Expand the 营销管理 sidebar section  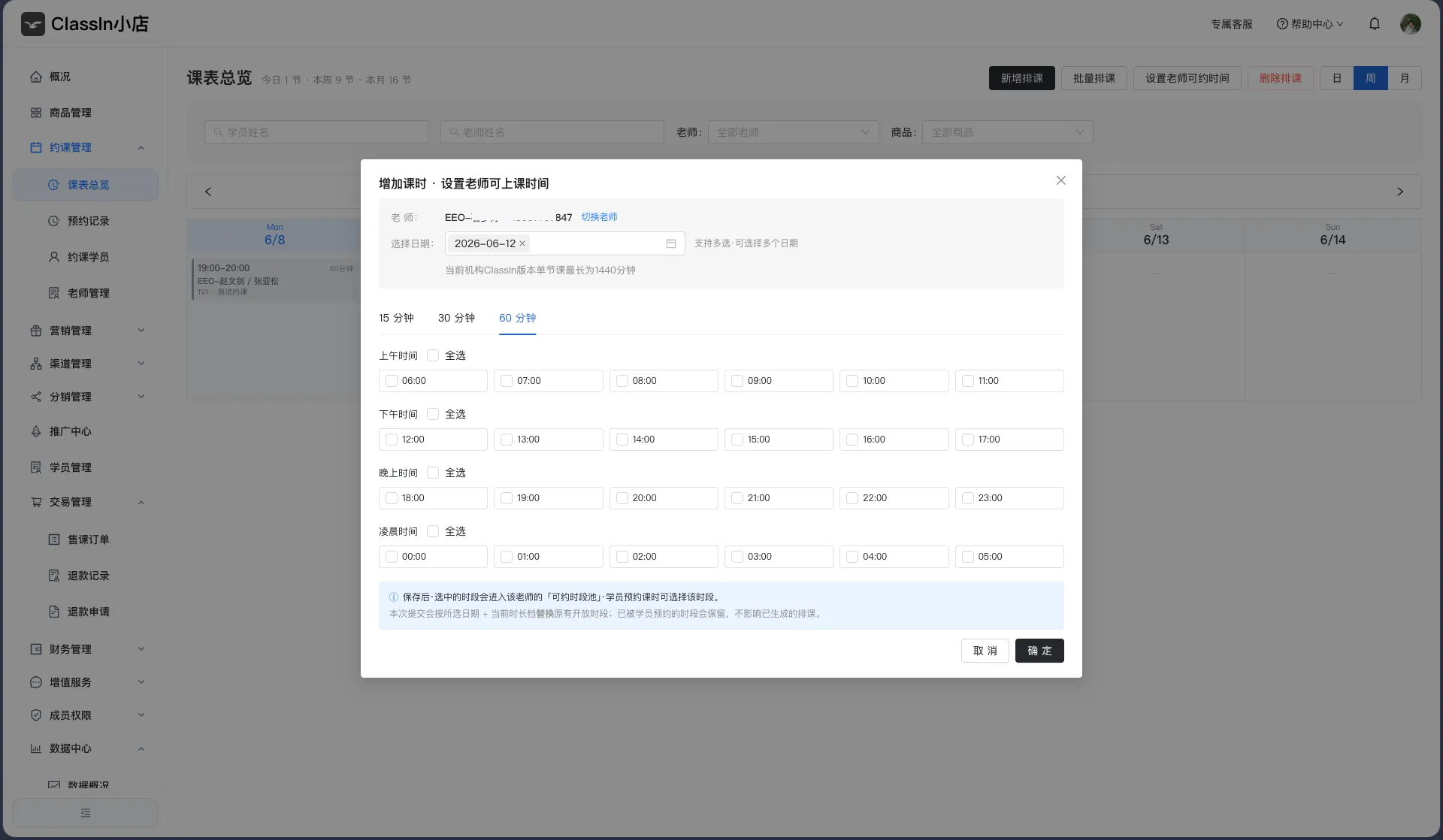click(x=141, y=331)
